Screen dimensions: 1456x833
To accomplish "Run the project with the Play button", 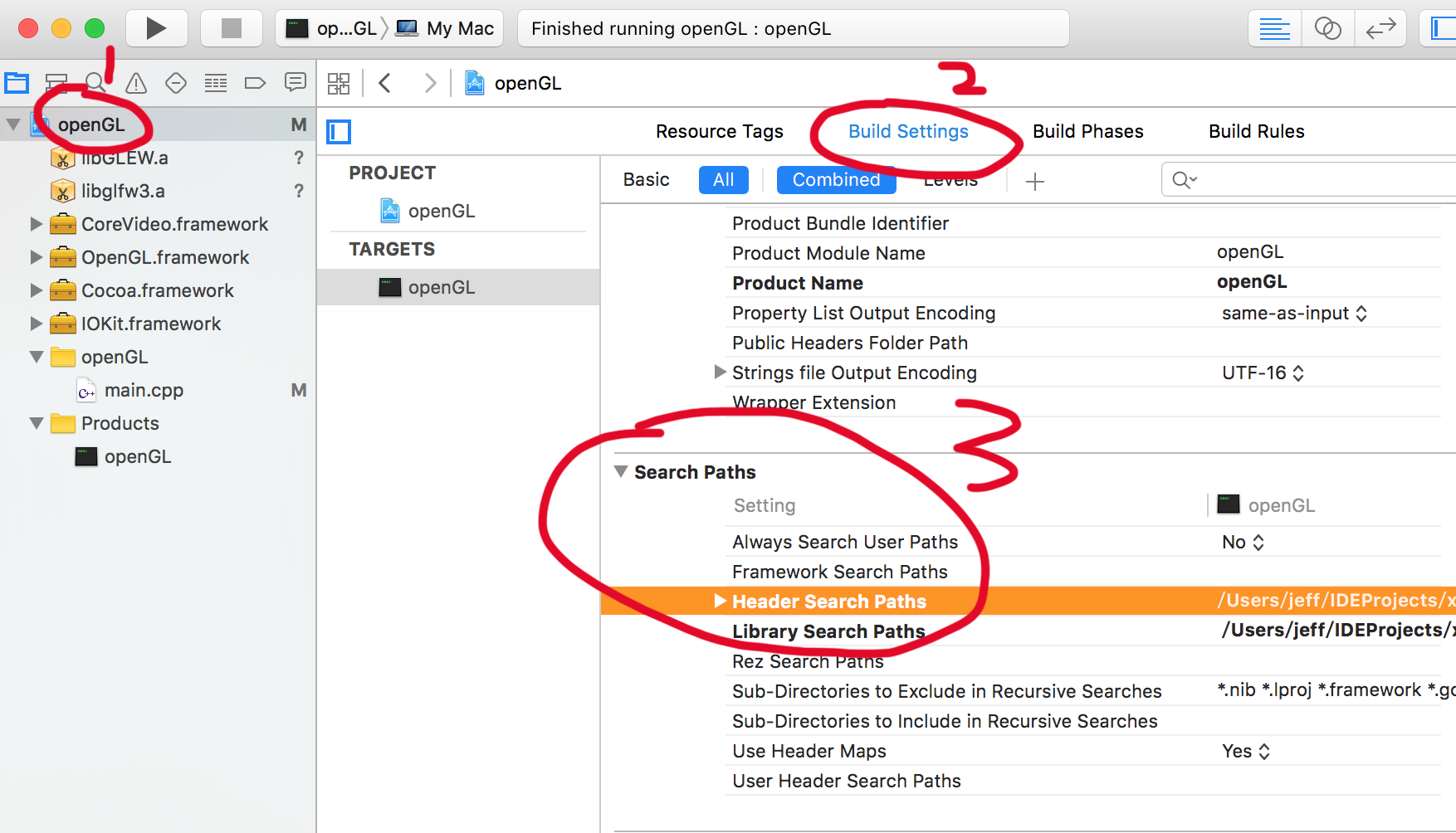I will coord(156,28).
